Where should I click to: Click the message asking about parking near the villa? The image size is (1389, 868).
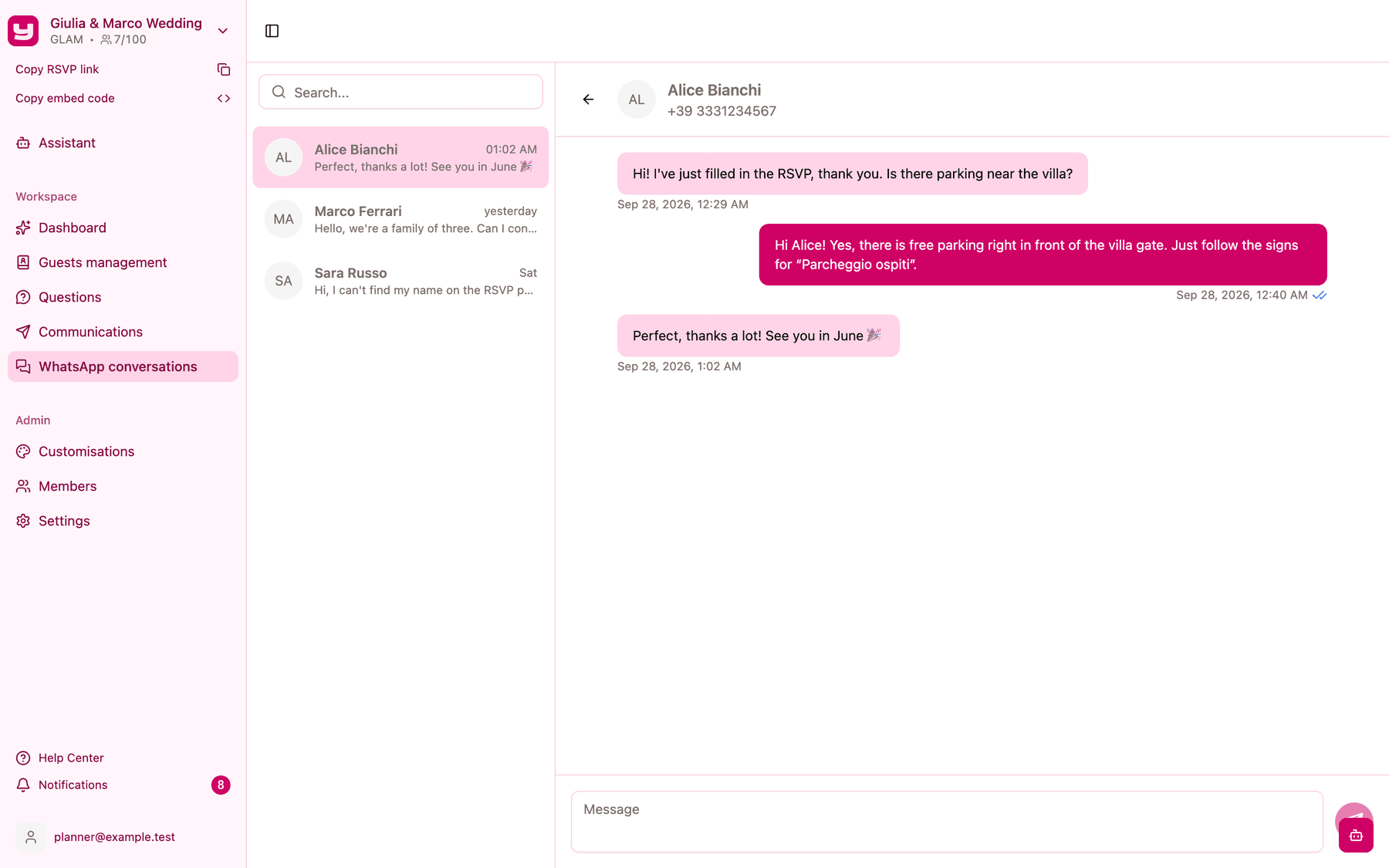point(853,174)
